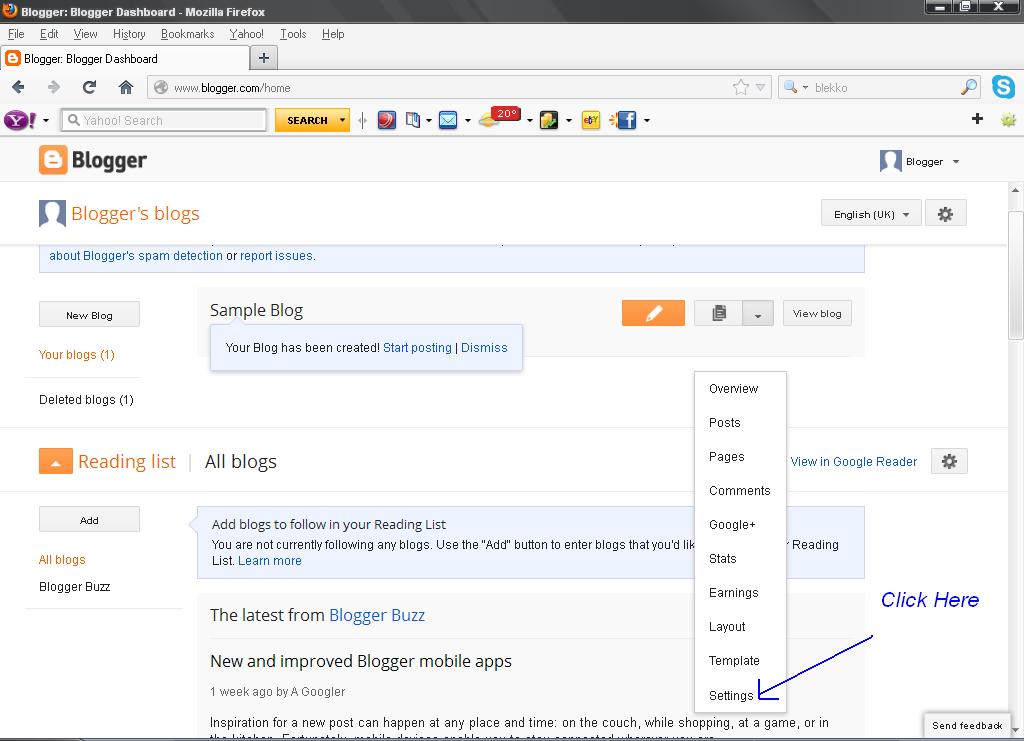Image resolution: width=1026 pixels, height=741 pixels.
Task: Open the dropdown arrow next to Yahoo logo
Action: point(46,120)
